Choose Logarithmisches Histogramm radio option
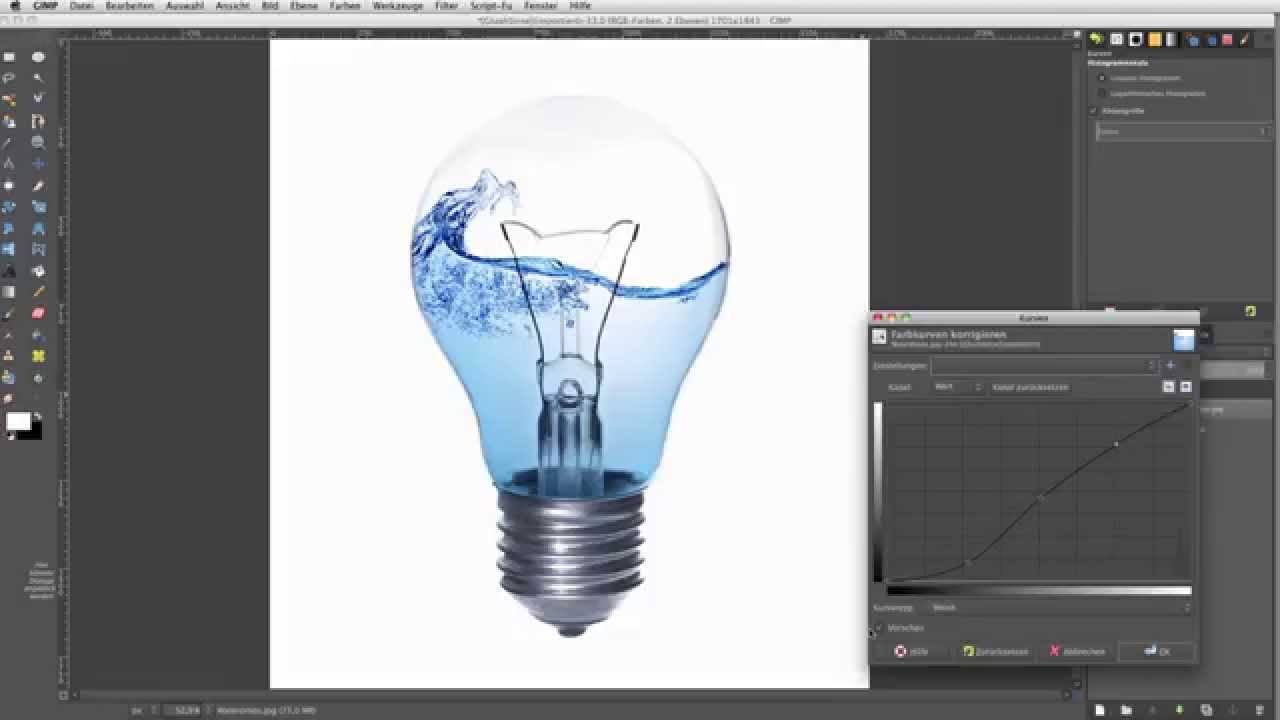The height and width of the screenshot is (720, 1280). click(1102, 93)
